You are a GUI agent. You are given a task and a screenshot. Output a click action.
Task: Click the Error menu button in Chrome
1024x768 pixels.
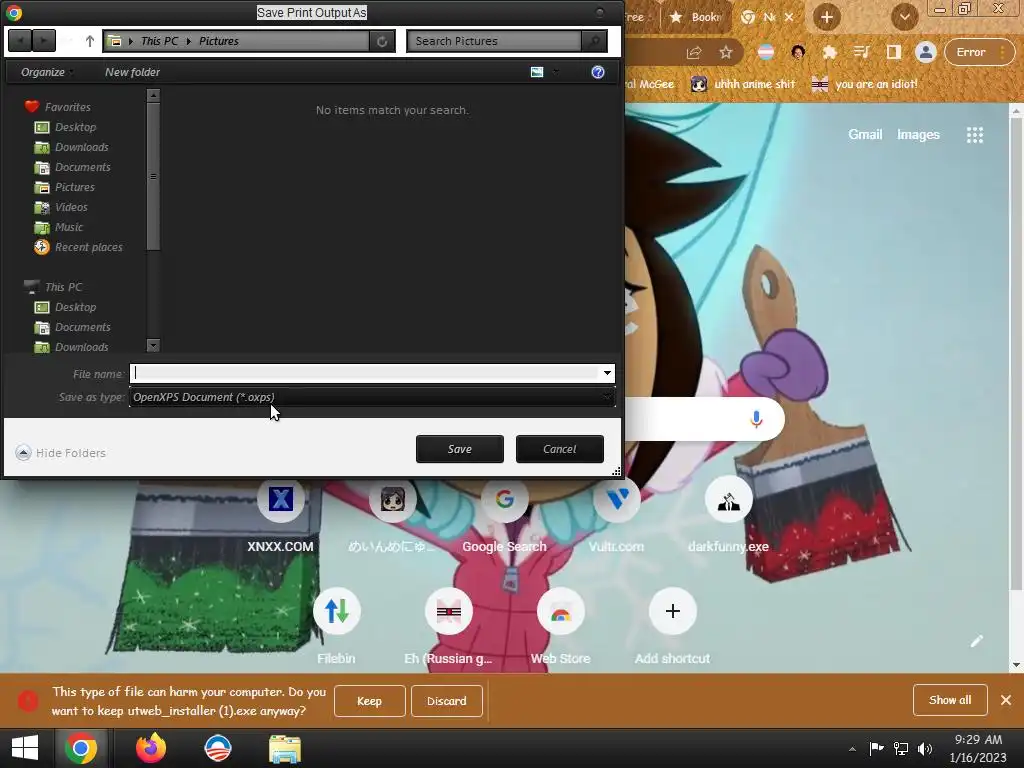tap(977, 52)
